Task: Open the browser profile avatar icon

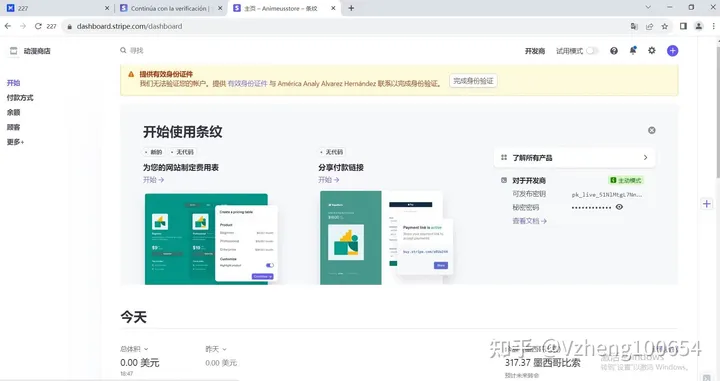Action: click(698, 26)
